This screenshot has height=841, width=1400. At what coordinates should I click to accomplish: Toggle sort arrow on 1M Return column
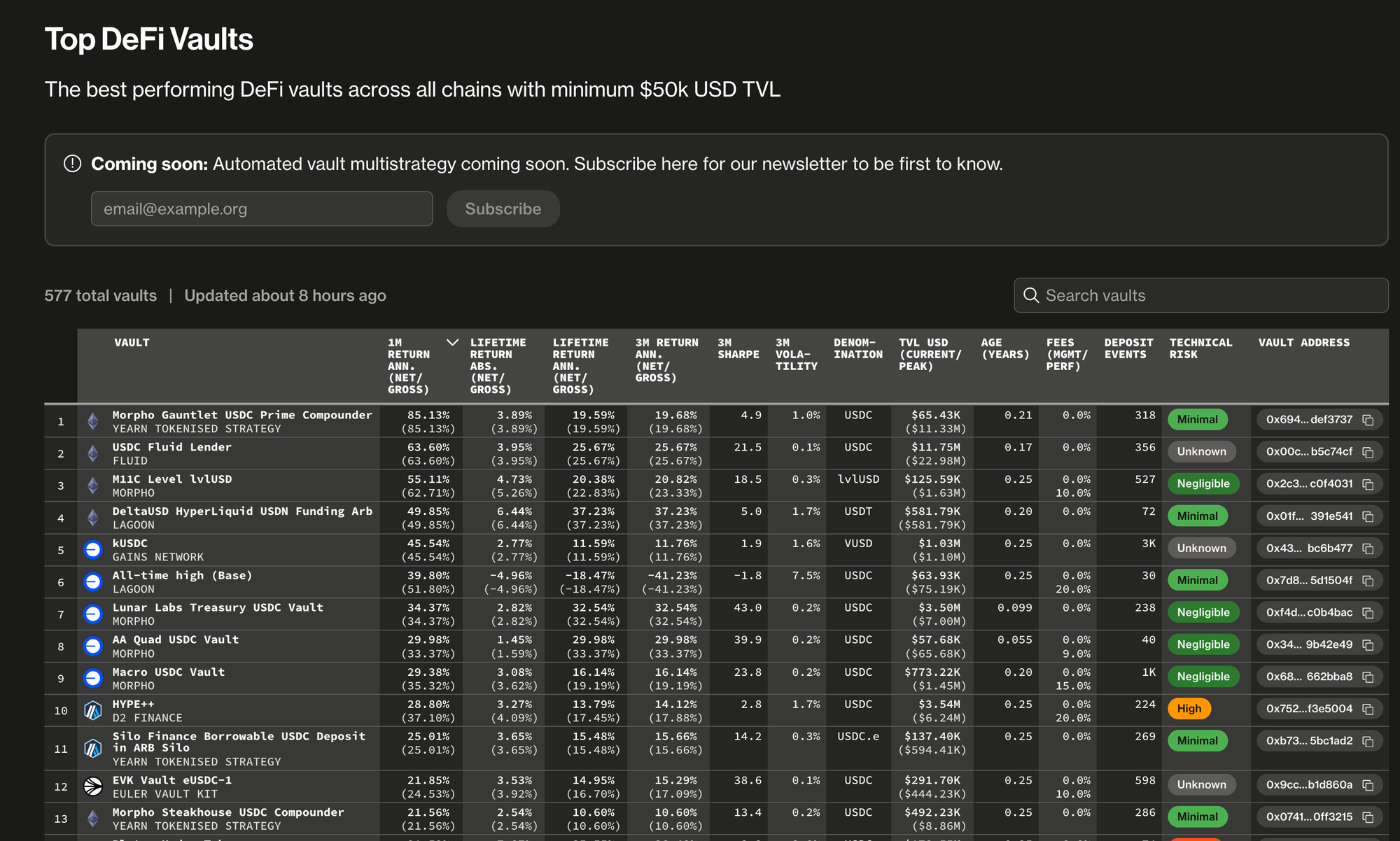pos(452,342)
